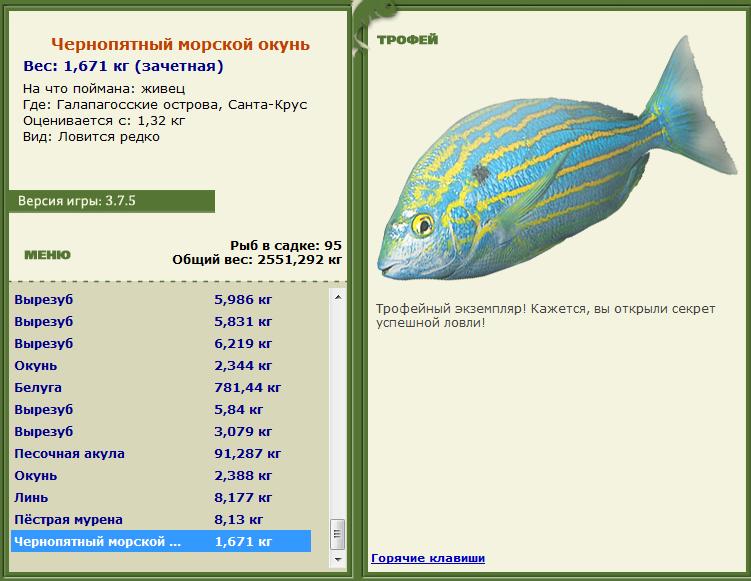Click the Версия игры: 3.7.5 bar

point(112,201)
